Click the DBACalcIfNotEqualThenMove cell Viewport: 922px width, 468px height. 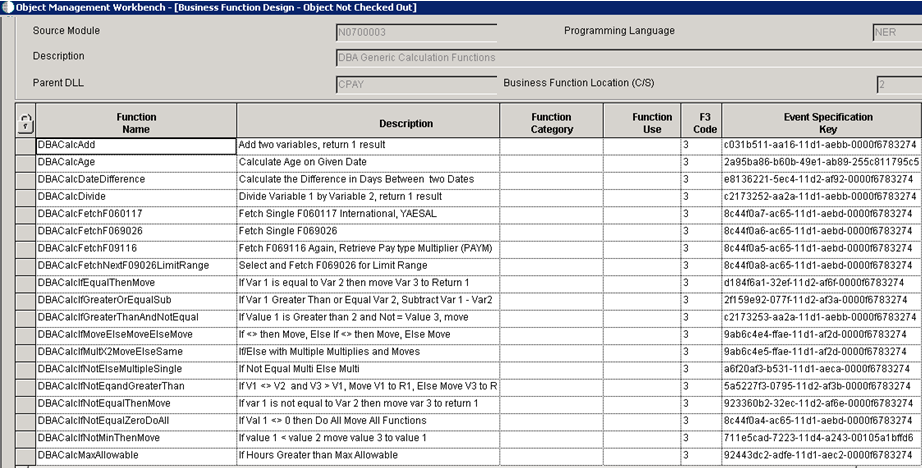pyautogui.click(x=136, y=405)
